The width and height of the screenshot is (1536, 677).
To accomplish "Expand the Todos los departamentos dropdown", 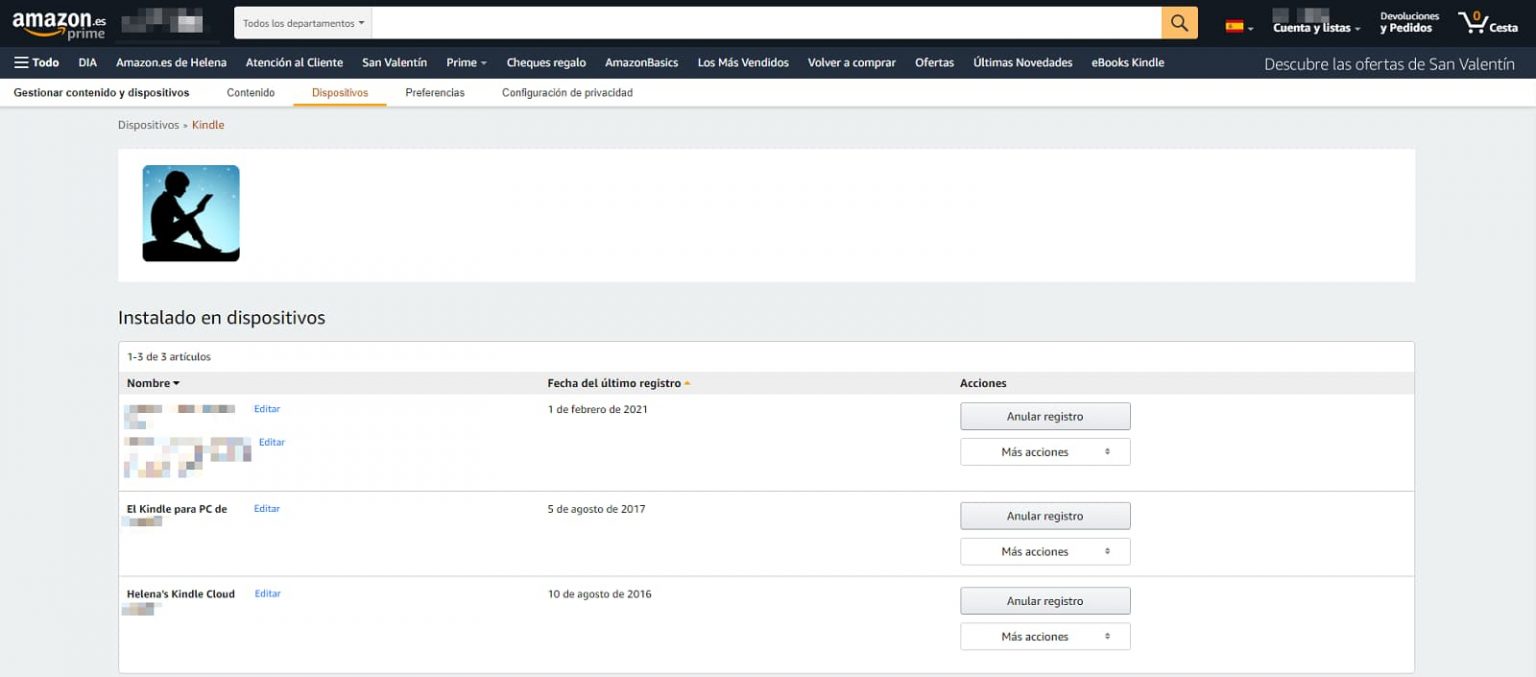I will point(302,22).
